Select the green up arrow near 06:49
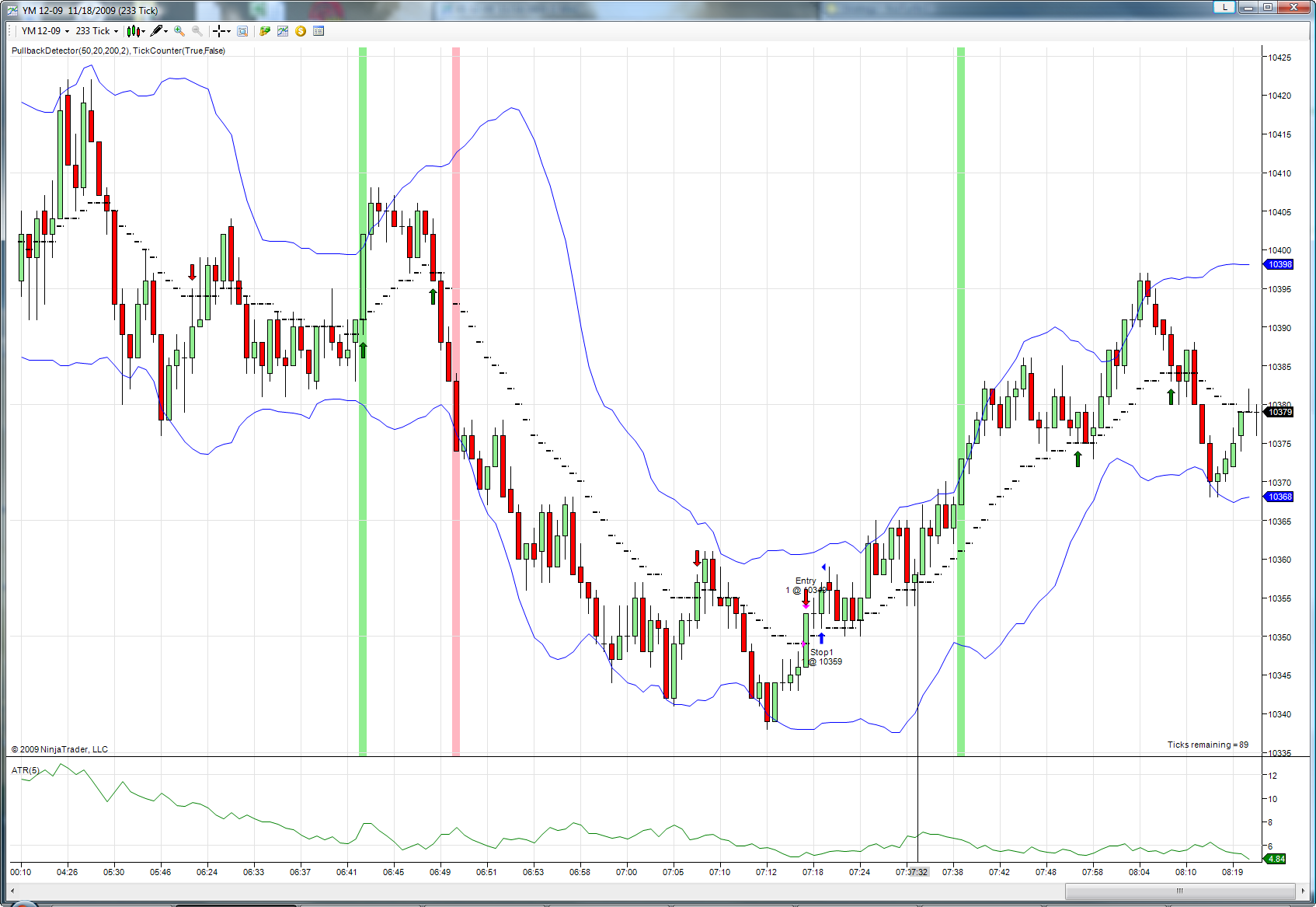The height and width of the screenshot is (907, 1316). tap(433, 297)
